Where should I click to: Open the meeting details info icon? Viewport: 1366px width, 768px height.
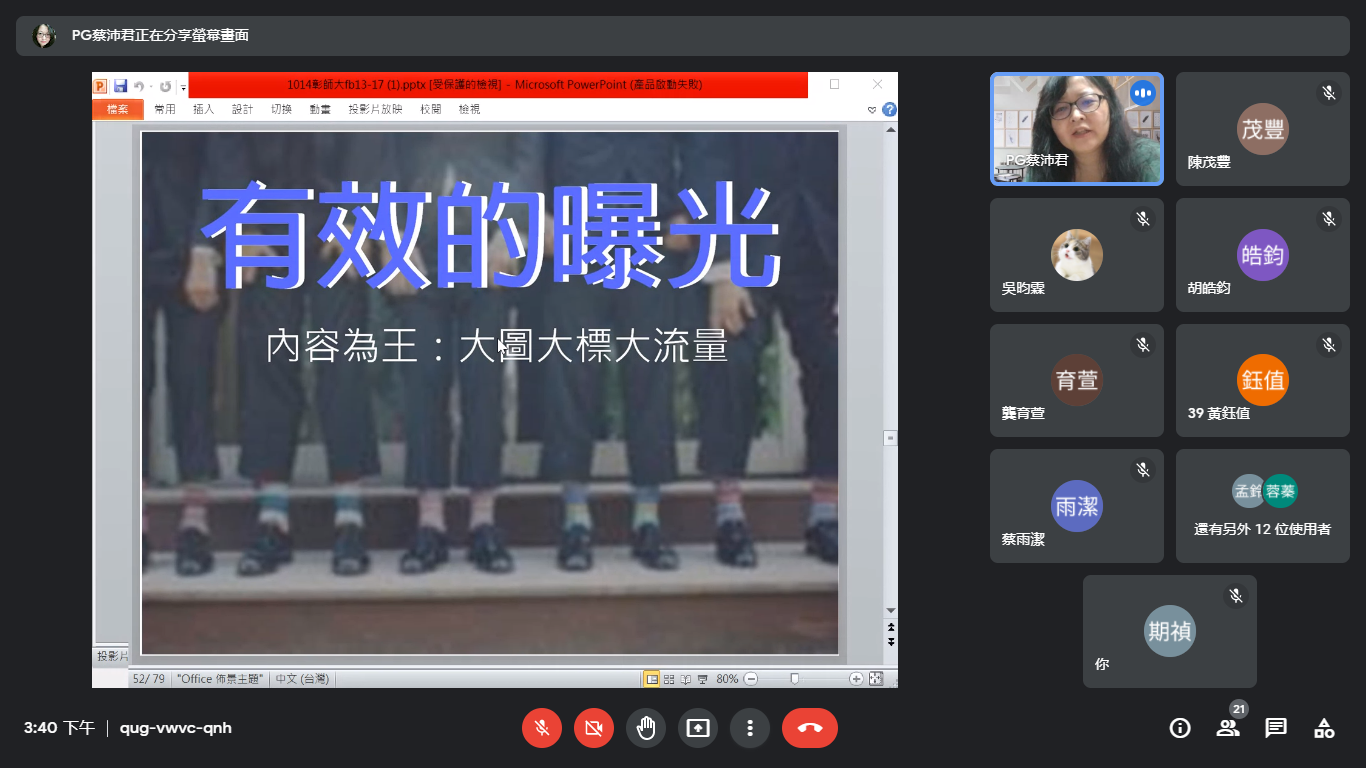click(1180, 728)
